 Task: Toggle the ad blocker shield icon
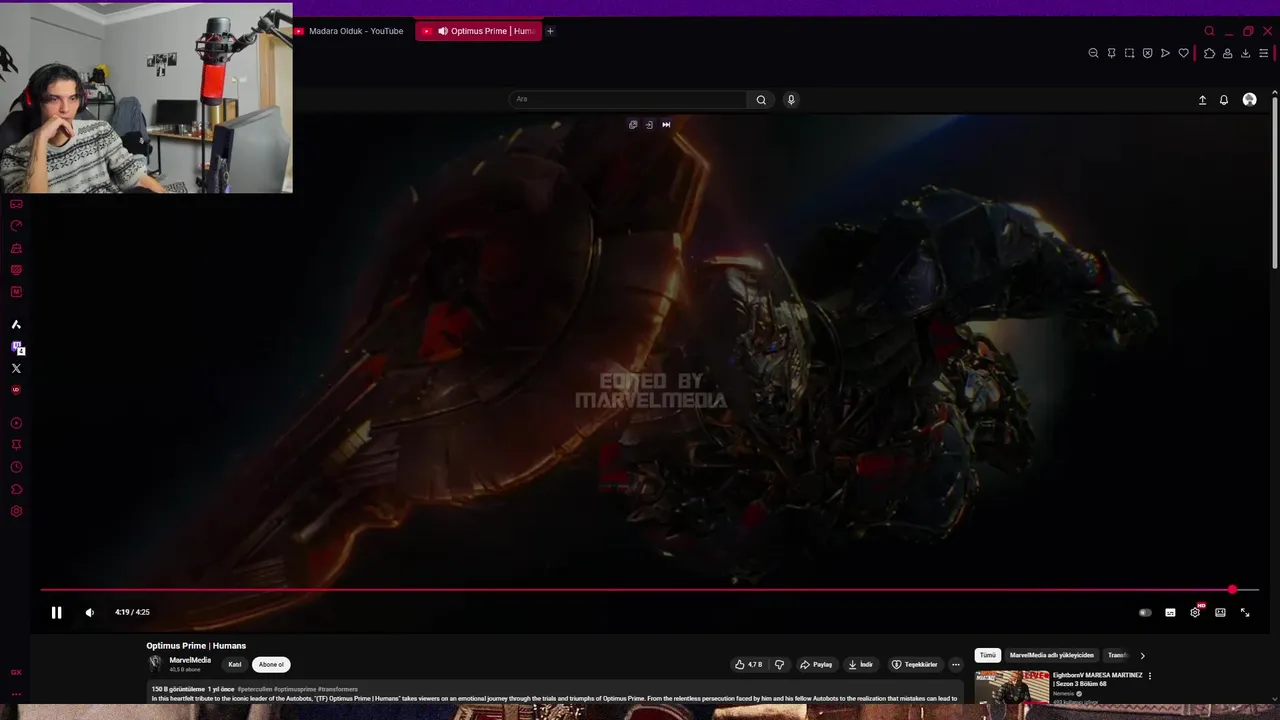(x=1147, y=53)
